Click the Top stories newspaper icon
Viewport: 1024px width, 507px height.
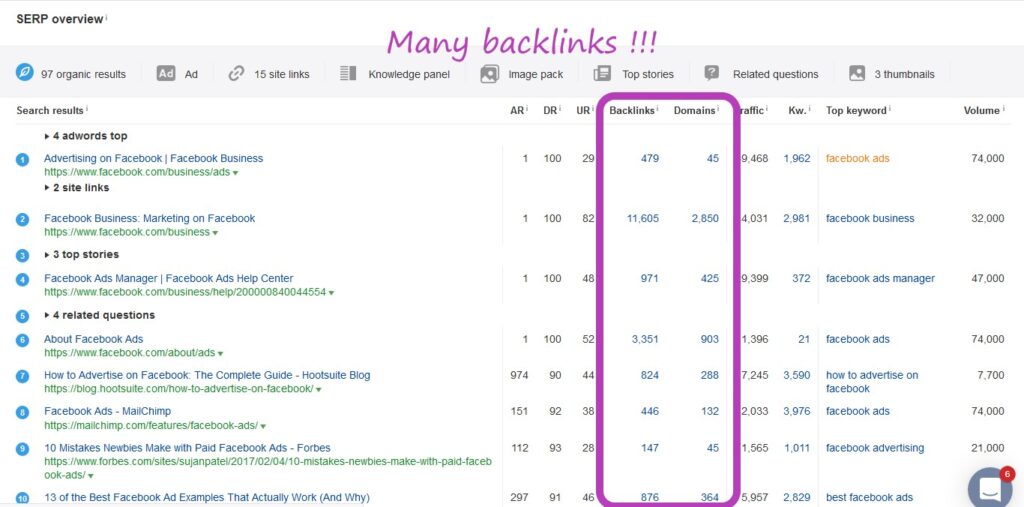click(602, 73)
